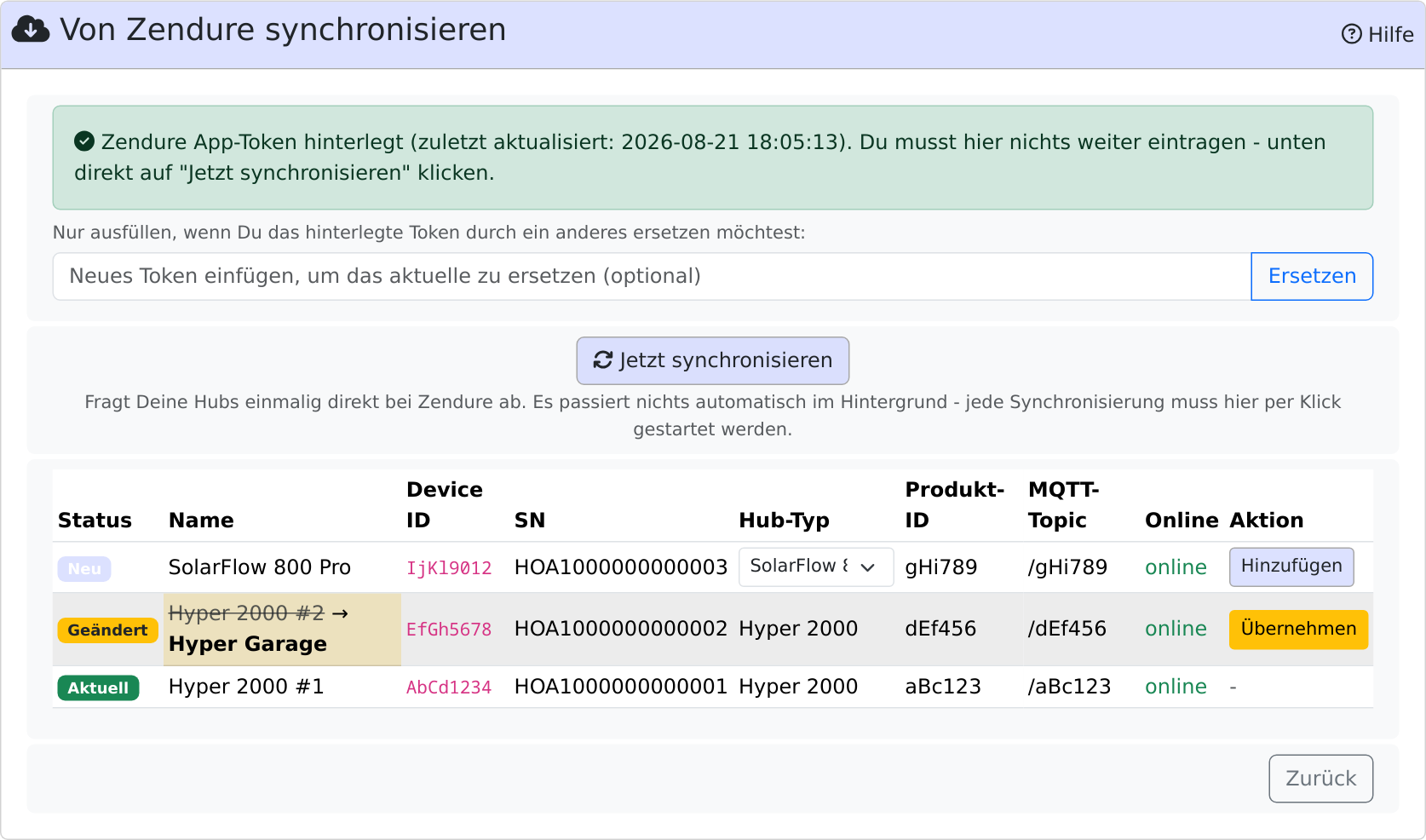Open the Hilfe help link

1377,34
